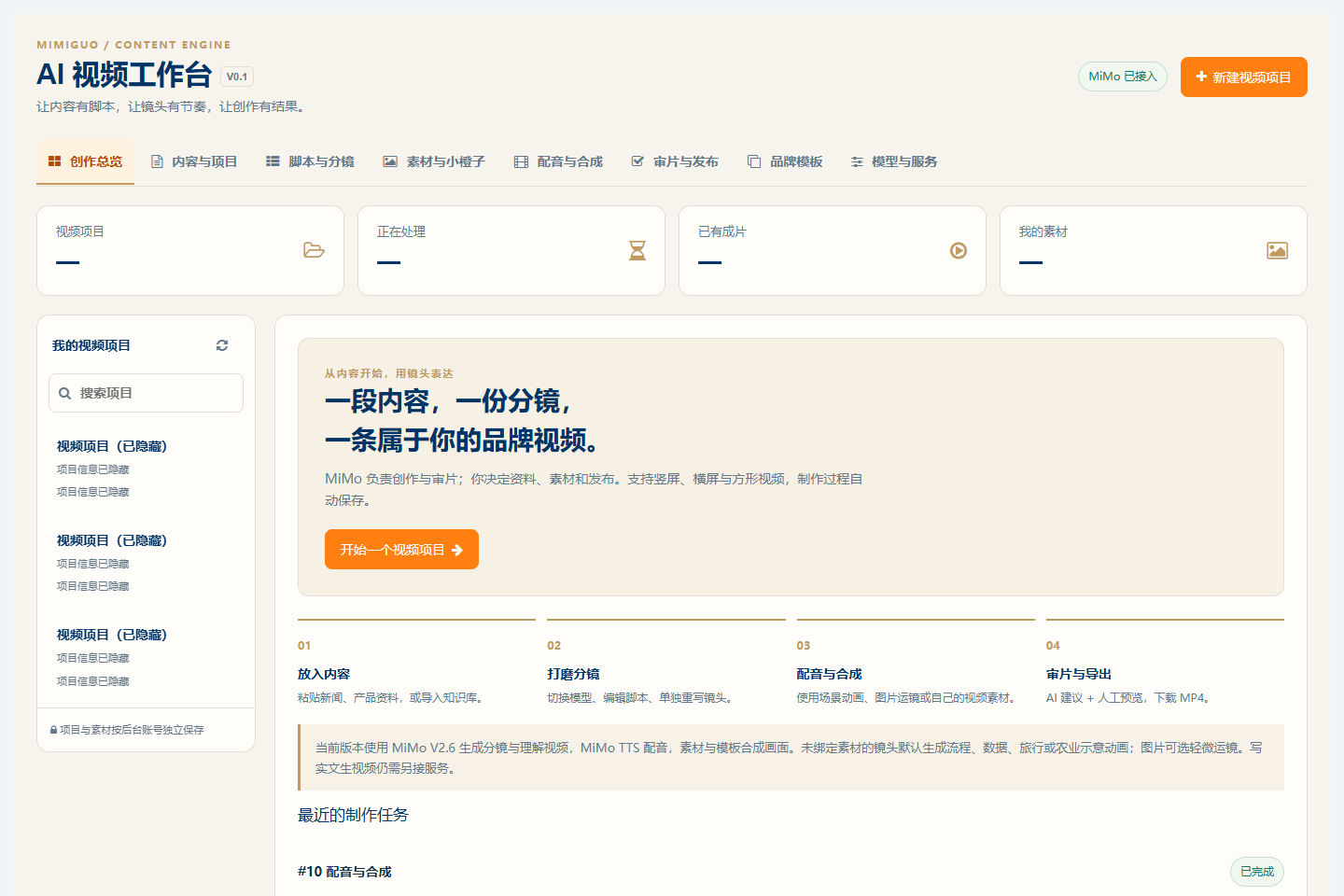Click the 已完成 status badge

click(1257, 872)
